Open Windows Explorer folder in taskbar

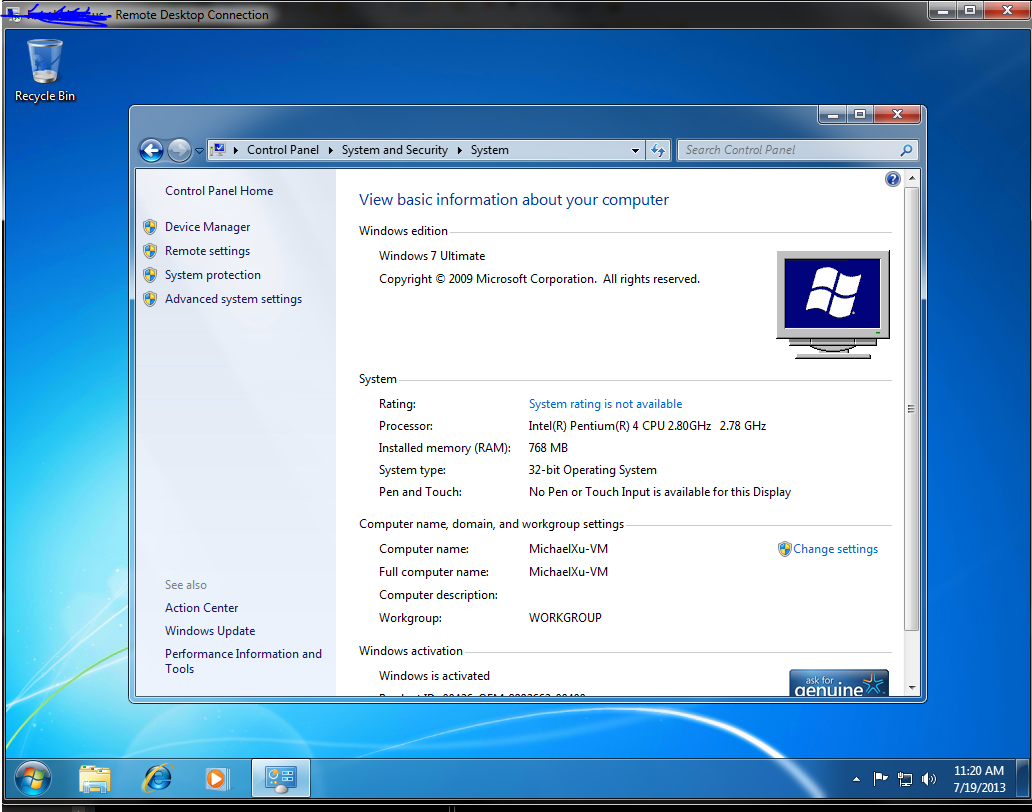(95, 777)
